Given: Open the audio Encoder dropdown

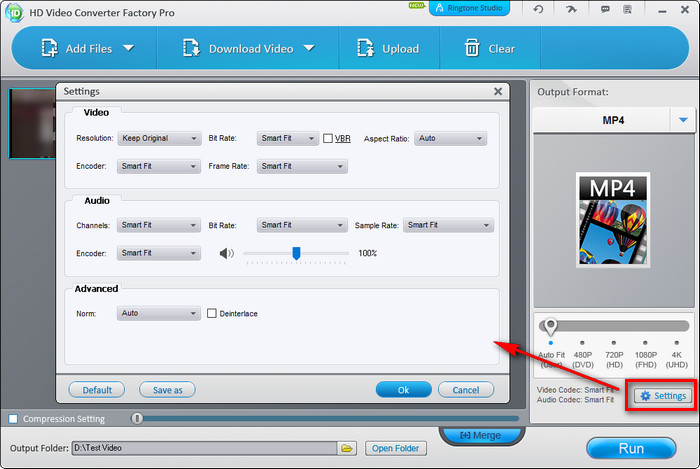Looking at the screenshot, I should pos(159,253).
